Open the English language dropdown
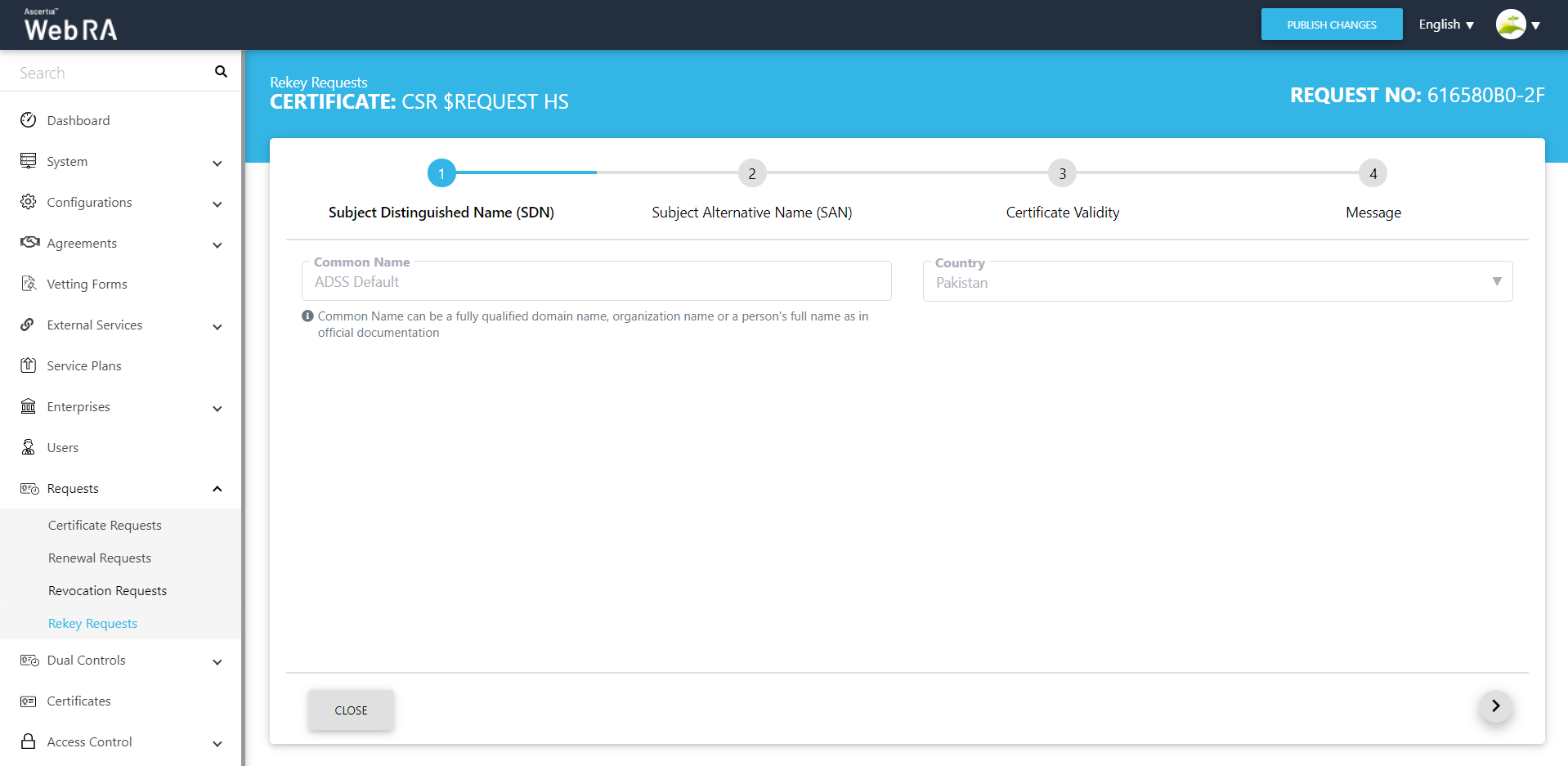This screenshot has width=1568, height=766. (x=1445, y=25)
